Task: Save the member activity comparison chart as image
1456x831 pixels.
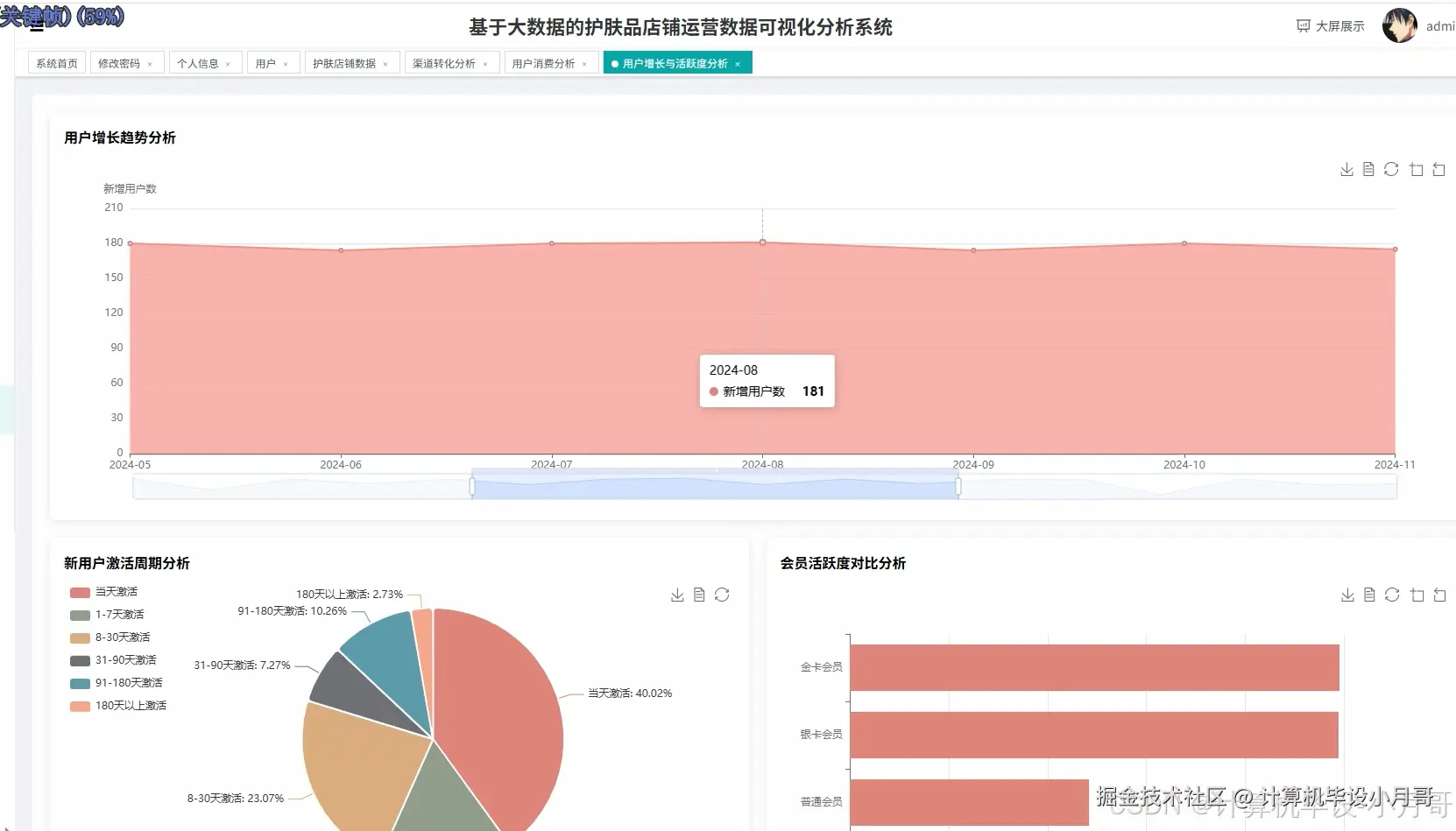Action: click(x=1347, y=595)
